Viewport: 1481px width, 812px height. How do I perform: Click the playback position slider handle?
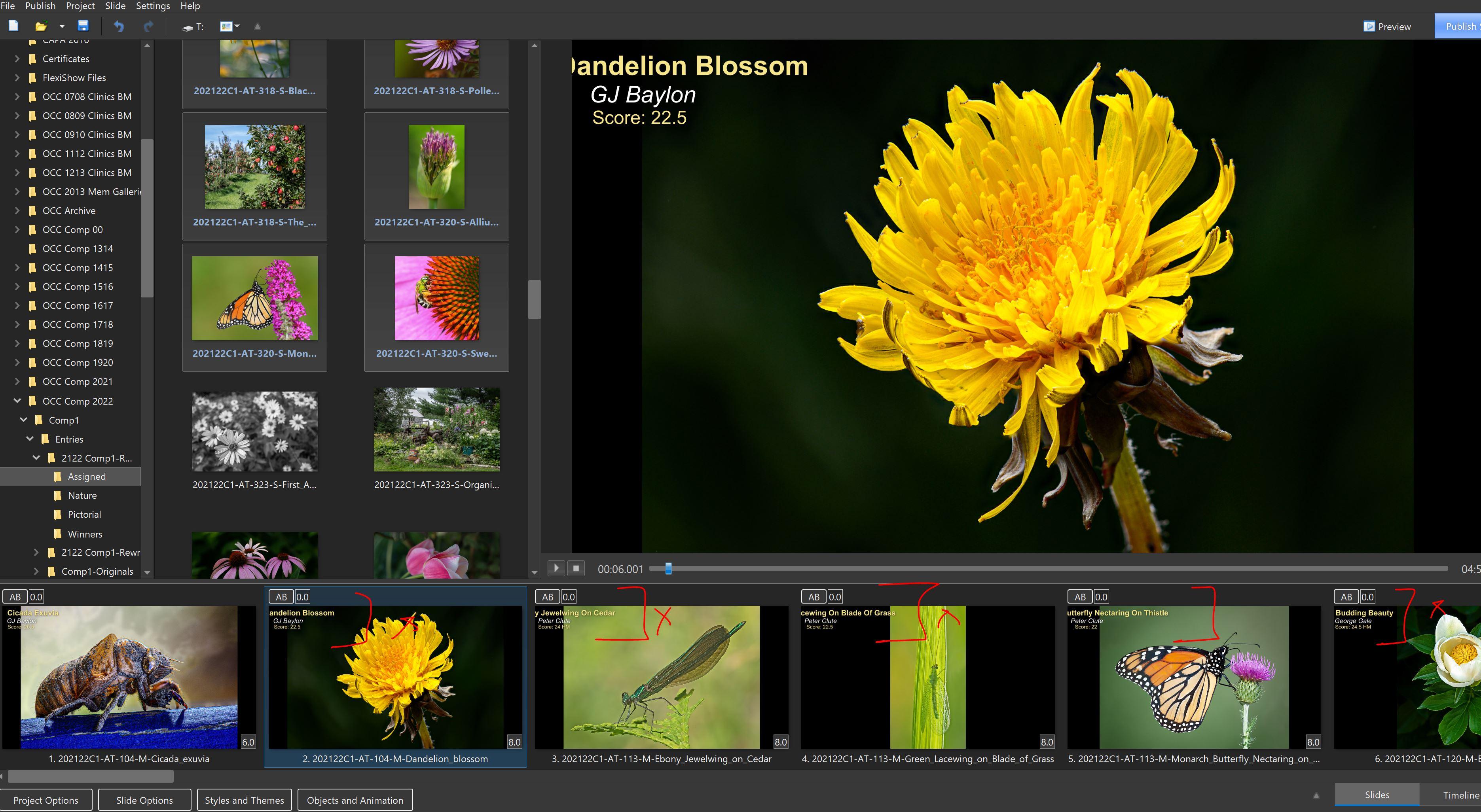[x=668, y=568]
